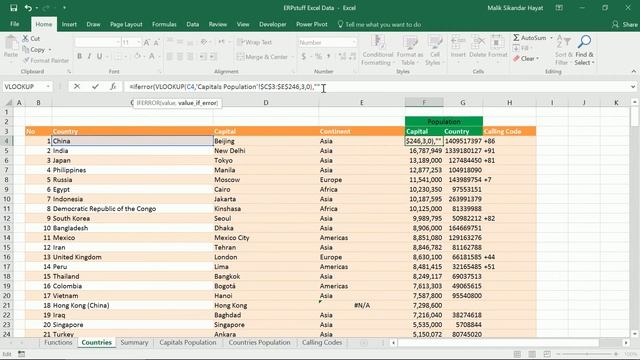Viewport: 640px width, 360px height.
Task: Undo the last action
Action: coord(28,8)
